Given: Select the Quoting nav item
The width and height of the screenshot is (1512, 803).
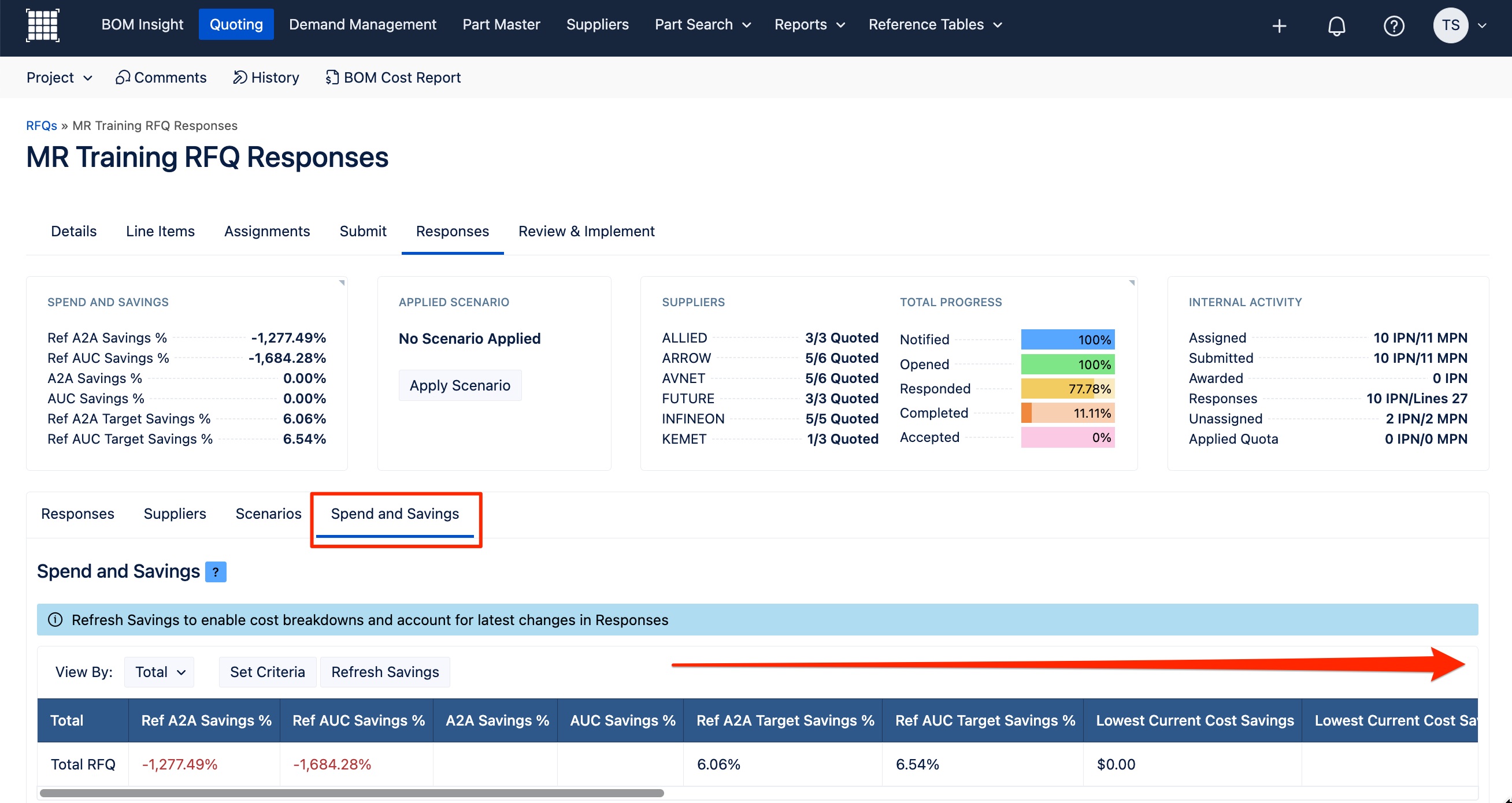Looking at the screenshot, I should [236, 25].
